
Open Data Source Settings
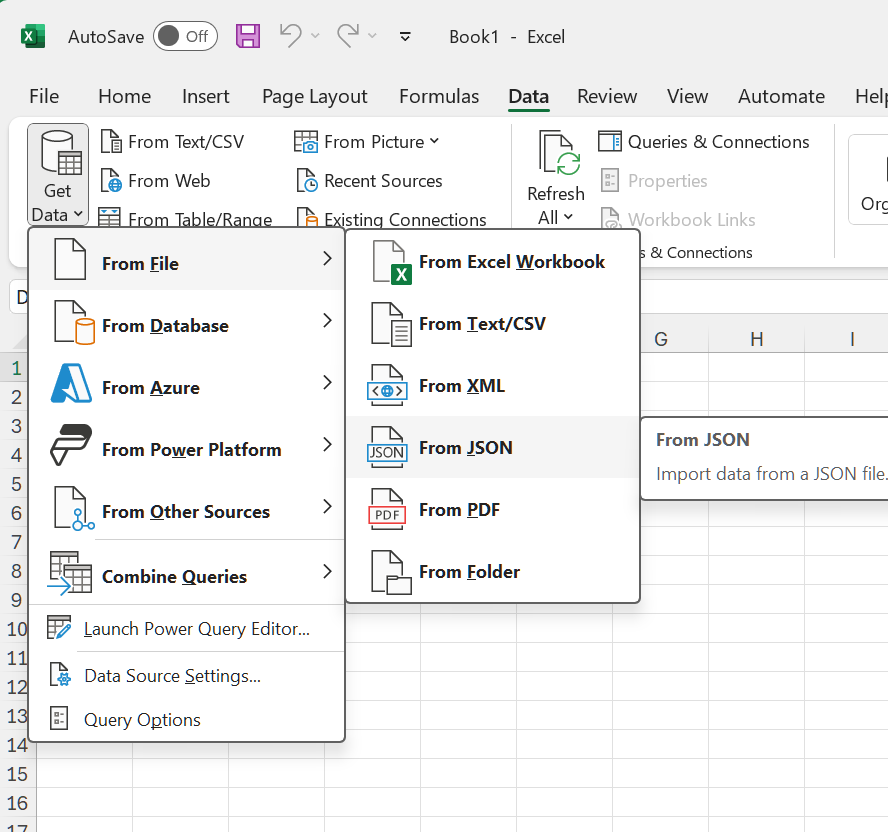[187, 675]
